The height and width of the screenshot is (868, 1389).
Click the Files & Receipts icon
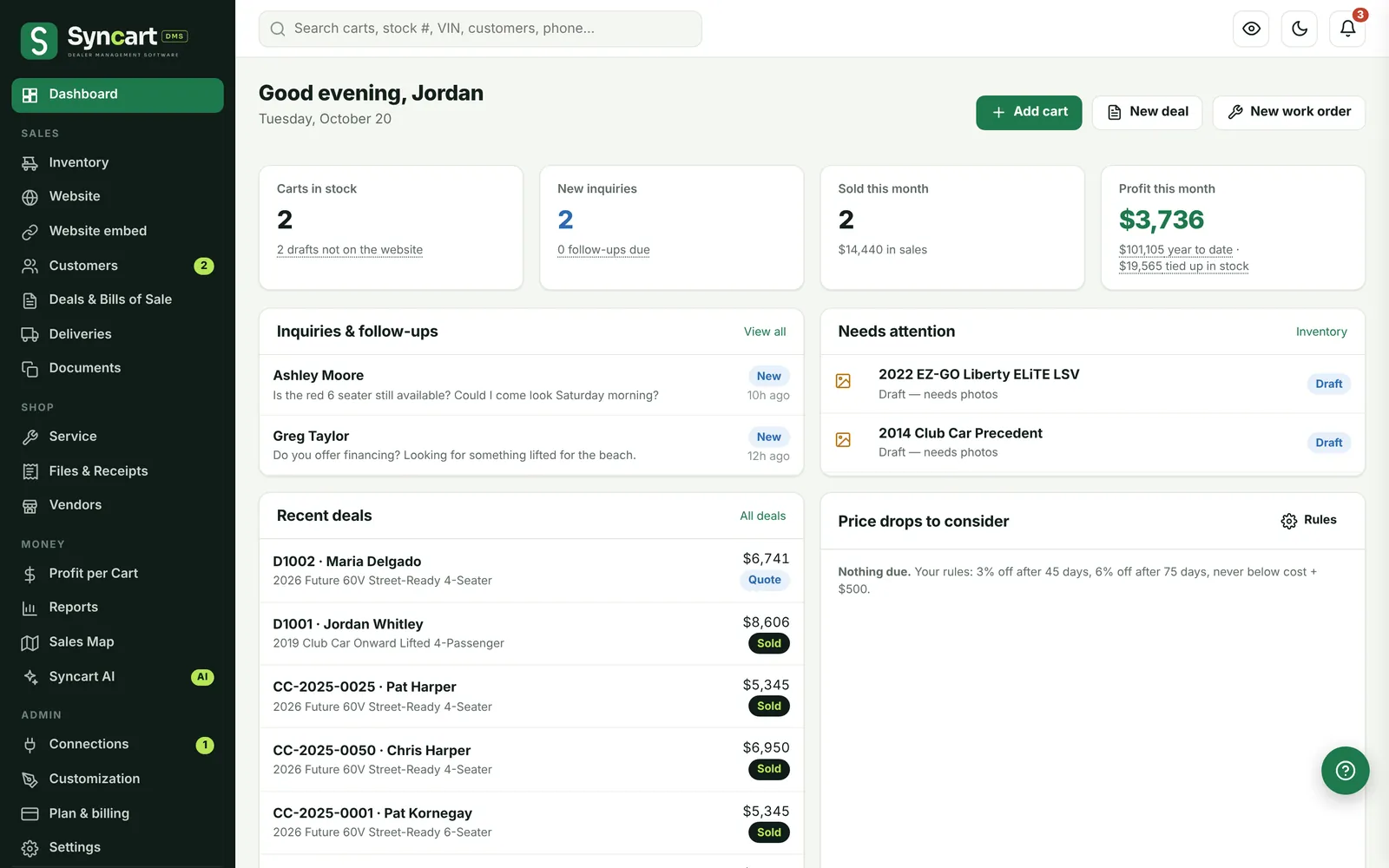point(30,471)
